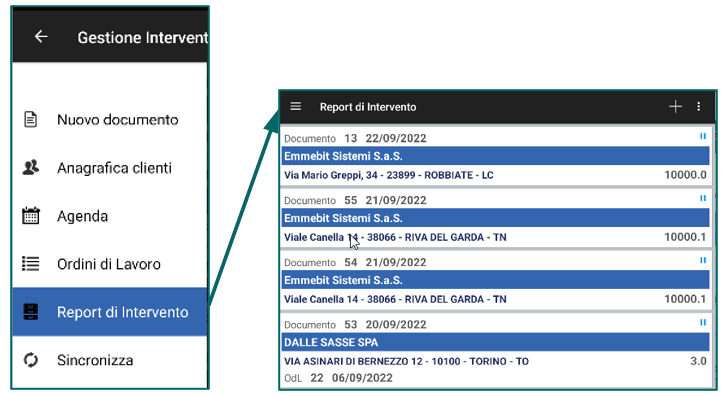Click the Gestione Interventi title text
The width and height of the screenshot is (726, 396).
[143, 38]
